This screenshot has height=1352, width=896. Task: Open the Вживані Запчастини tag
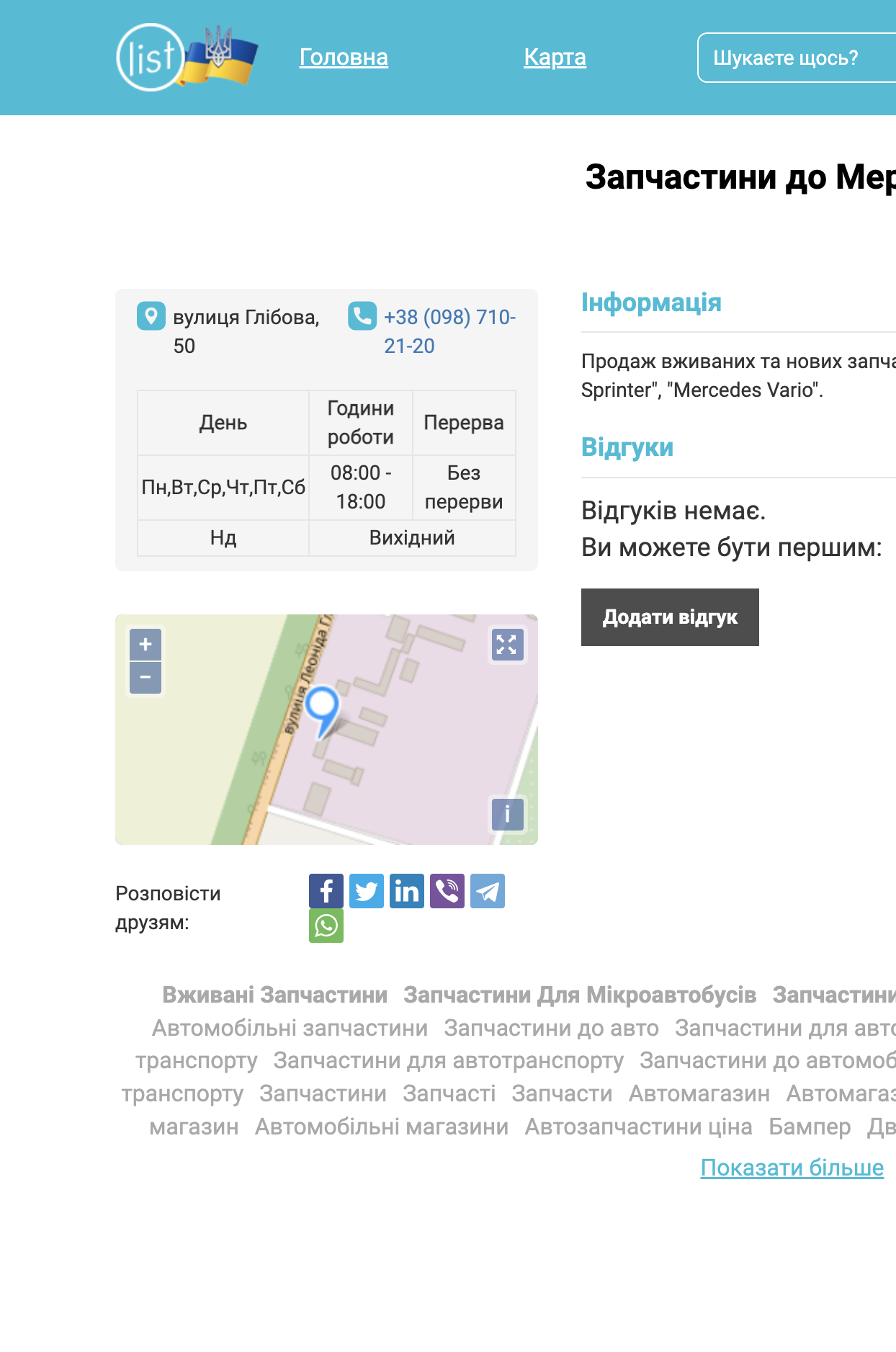pos(274,995)
